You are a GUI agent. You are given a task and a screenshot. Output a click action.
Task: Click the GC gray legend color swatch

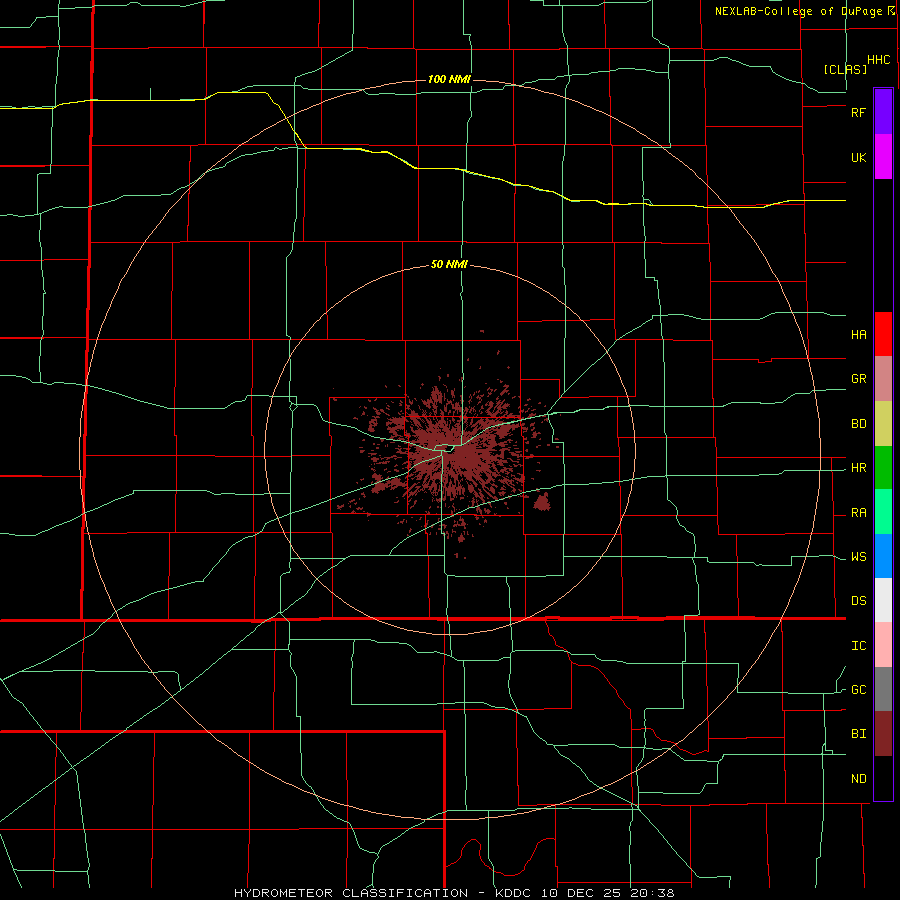tap(883, 689)
